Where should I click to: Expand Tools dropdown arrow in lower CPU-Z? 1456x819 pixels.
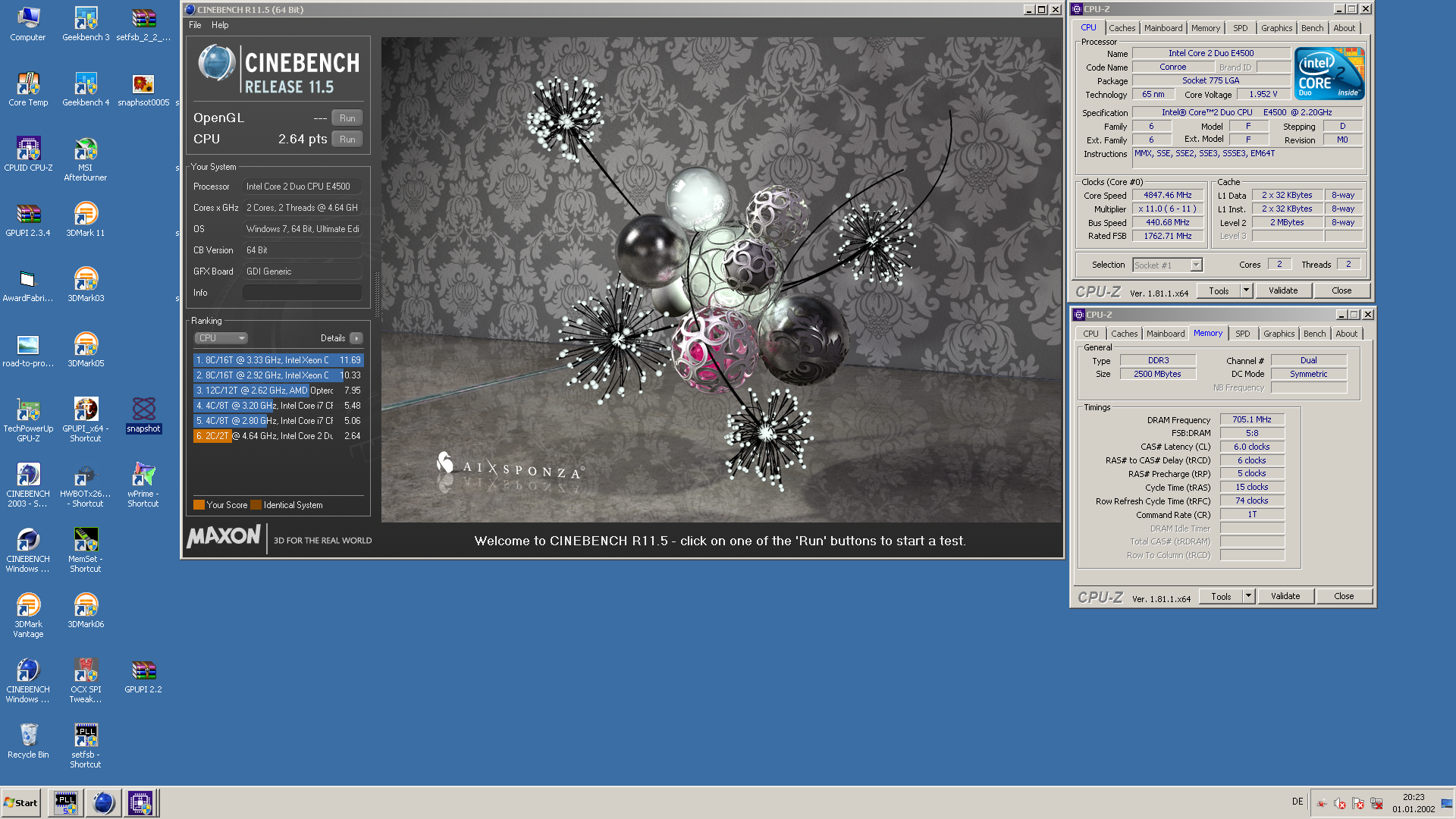(x=1248, y=597)
